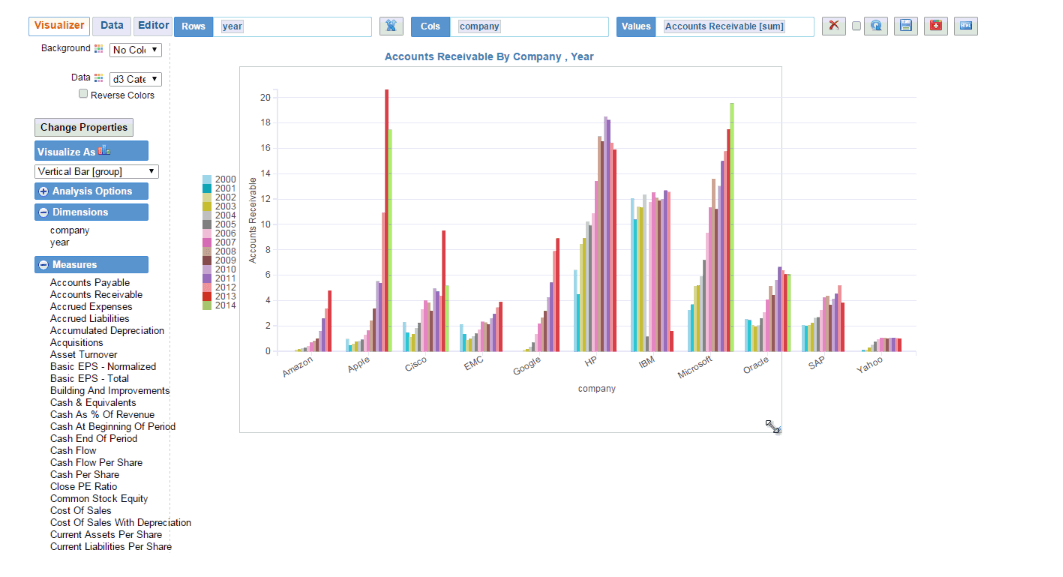This screenshot has width=1063, height=577.
Task: Click the Rows input containing year
Action: click(x=290, y=26)
